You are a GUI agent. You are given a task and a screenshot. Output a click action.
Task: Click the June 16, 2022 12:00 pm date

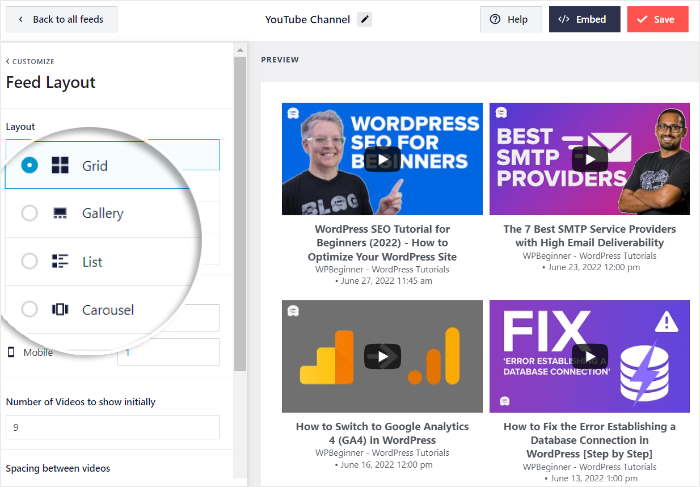click(x=384, y=465)
